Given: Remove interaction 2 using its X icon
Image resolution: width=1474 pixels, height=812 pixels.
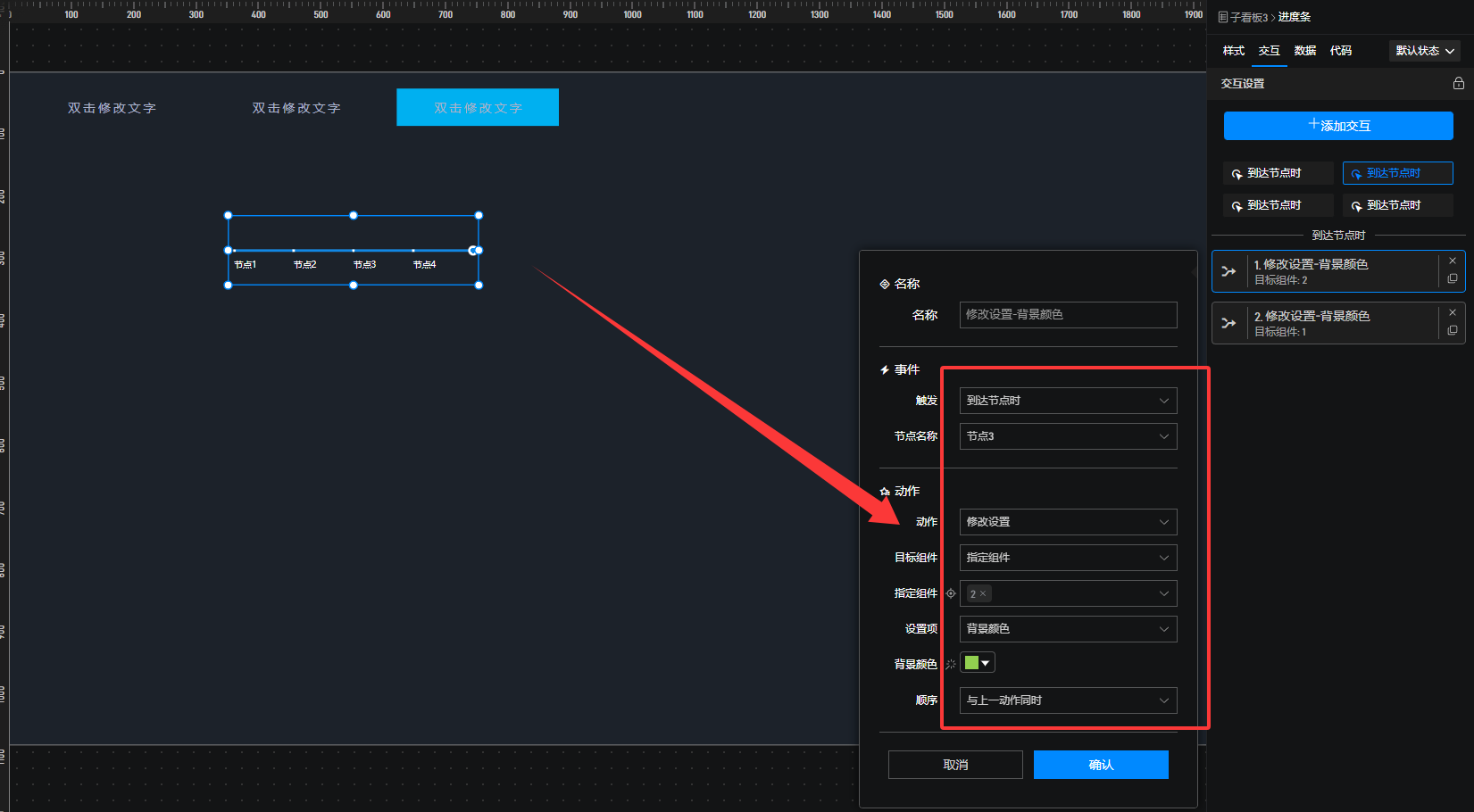Looking at the screenshot, I should (1453, 312).
